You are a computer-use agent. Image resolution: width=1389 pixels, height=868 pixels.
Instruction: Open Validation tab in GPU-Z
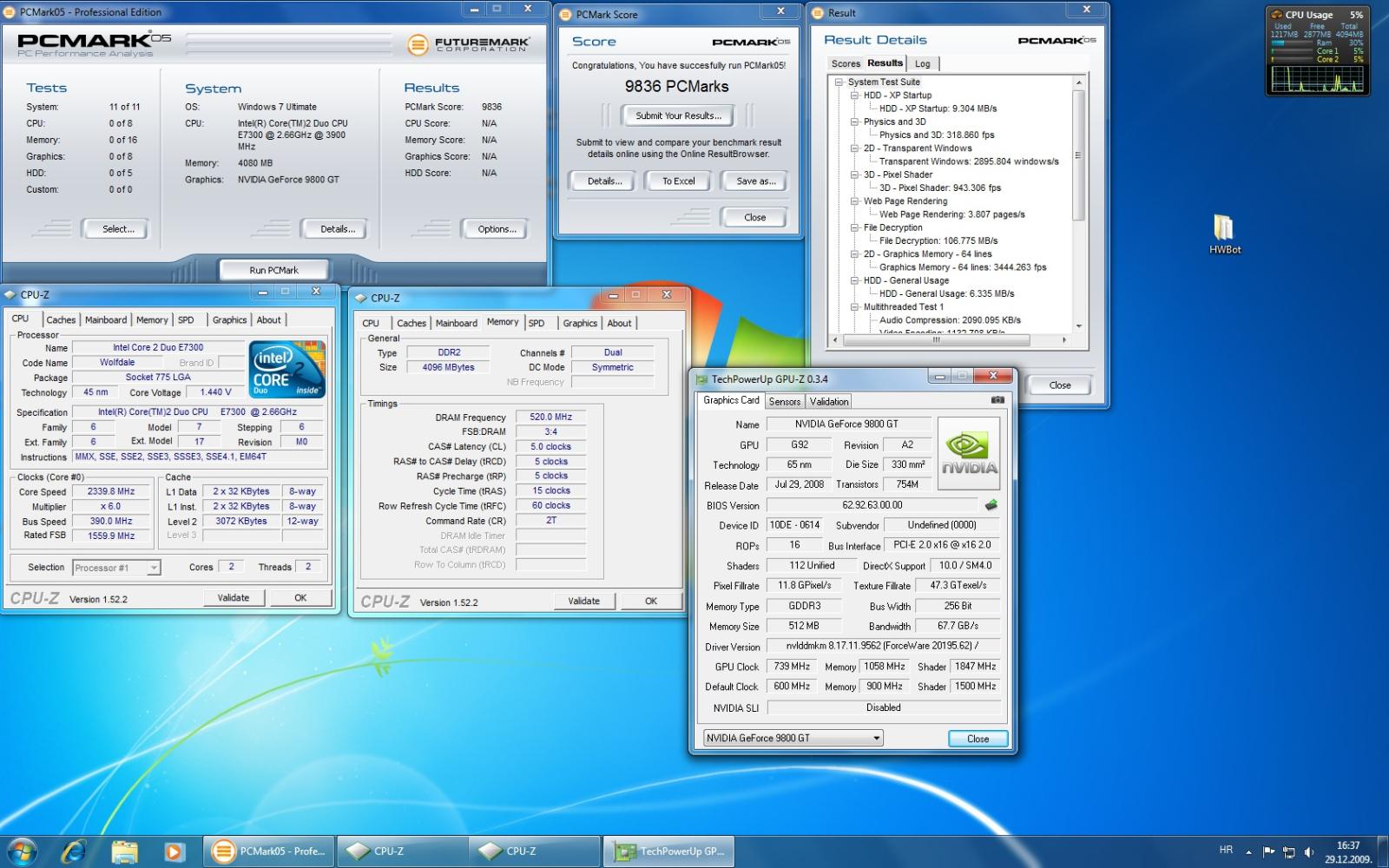[829, 401]
